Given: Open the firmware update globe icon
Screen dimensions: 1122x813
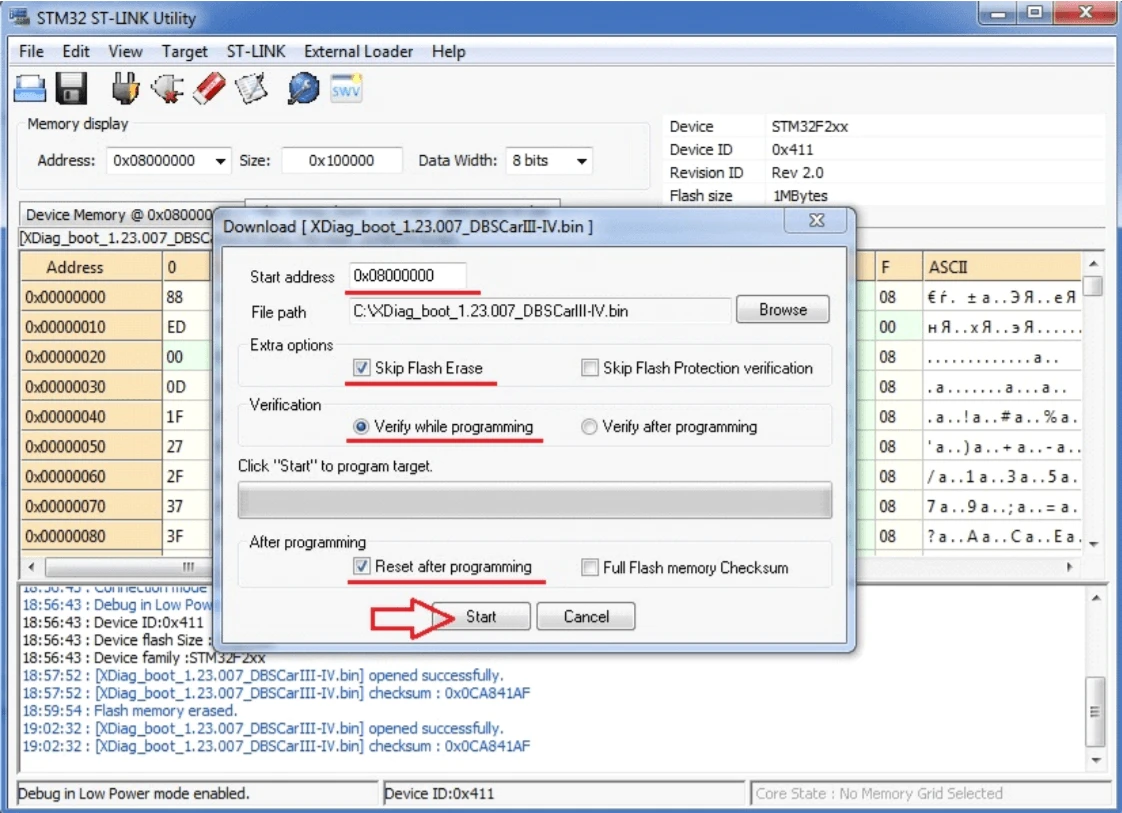Looking at the screenshot, I should (x=303, y=89).
